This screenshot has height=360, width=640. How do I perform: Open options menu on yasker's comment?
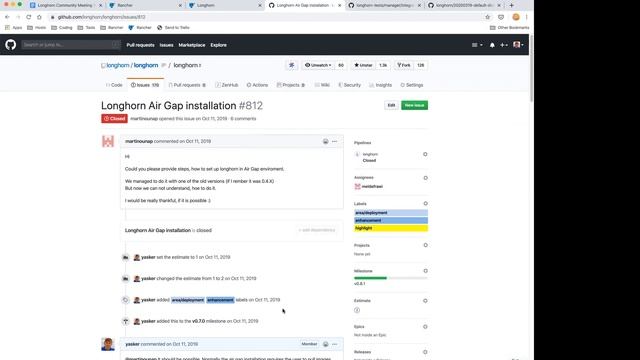(335, 344)
